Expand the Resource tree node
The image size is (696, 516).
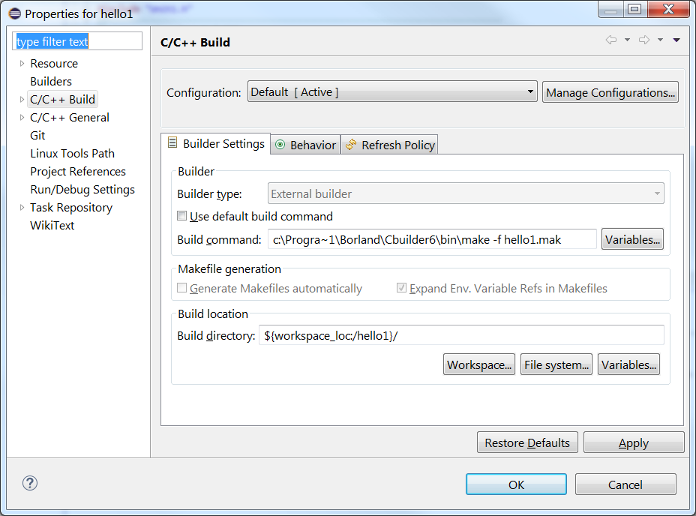22,64
